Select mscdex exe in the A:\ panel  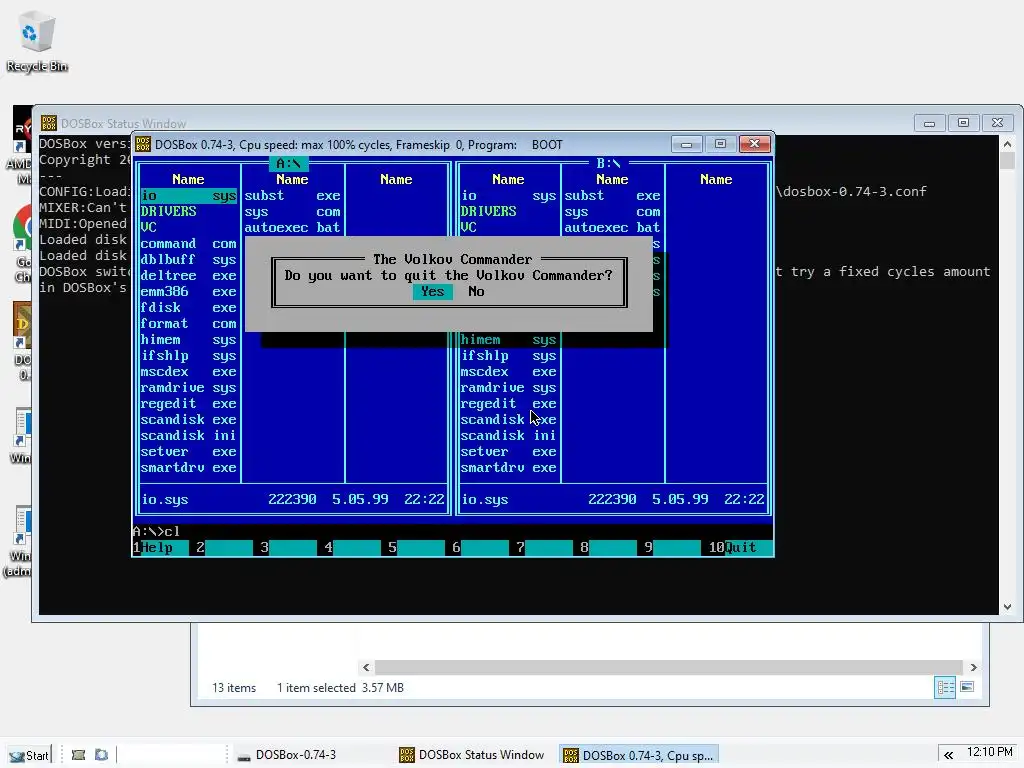tap(189, 371)
